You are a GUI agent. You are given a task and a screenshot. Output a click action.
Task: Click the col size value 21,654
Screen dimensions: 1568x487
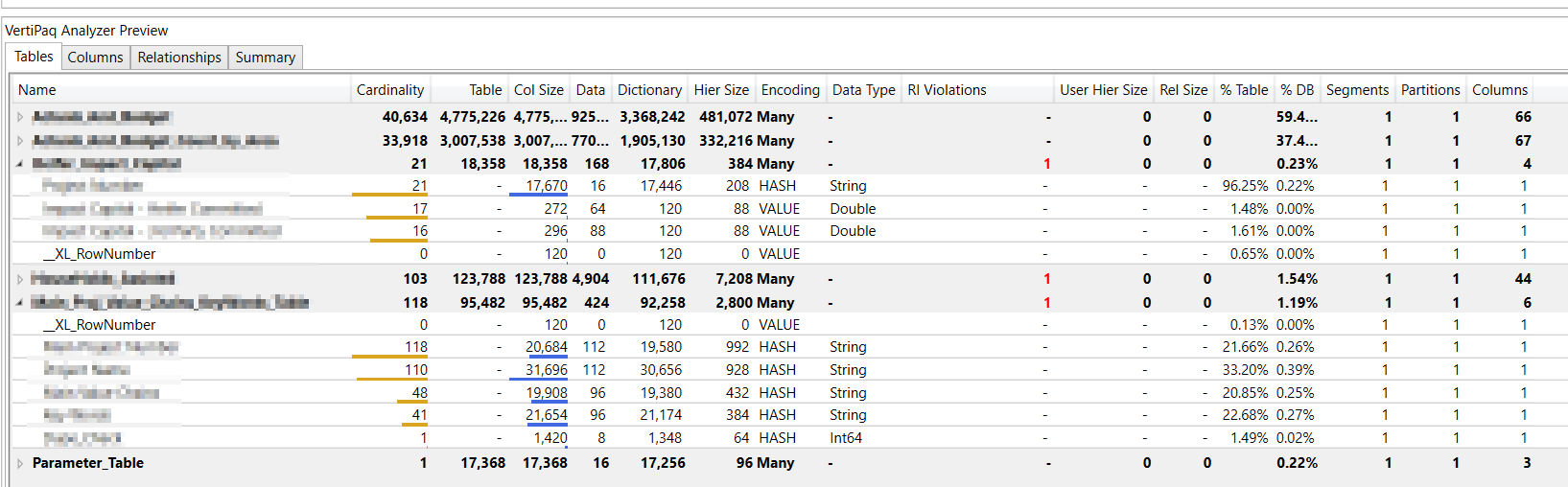tap(546, 415)
